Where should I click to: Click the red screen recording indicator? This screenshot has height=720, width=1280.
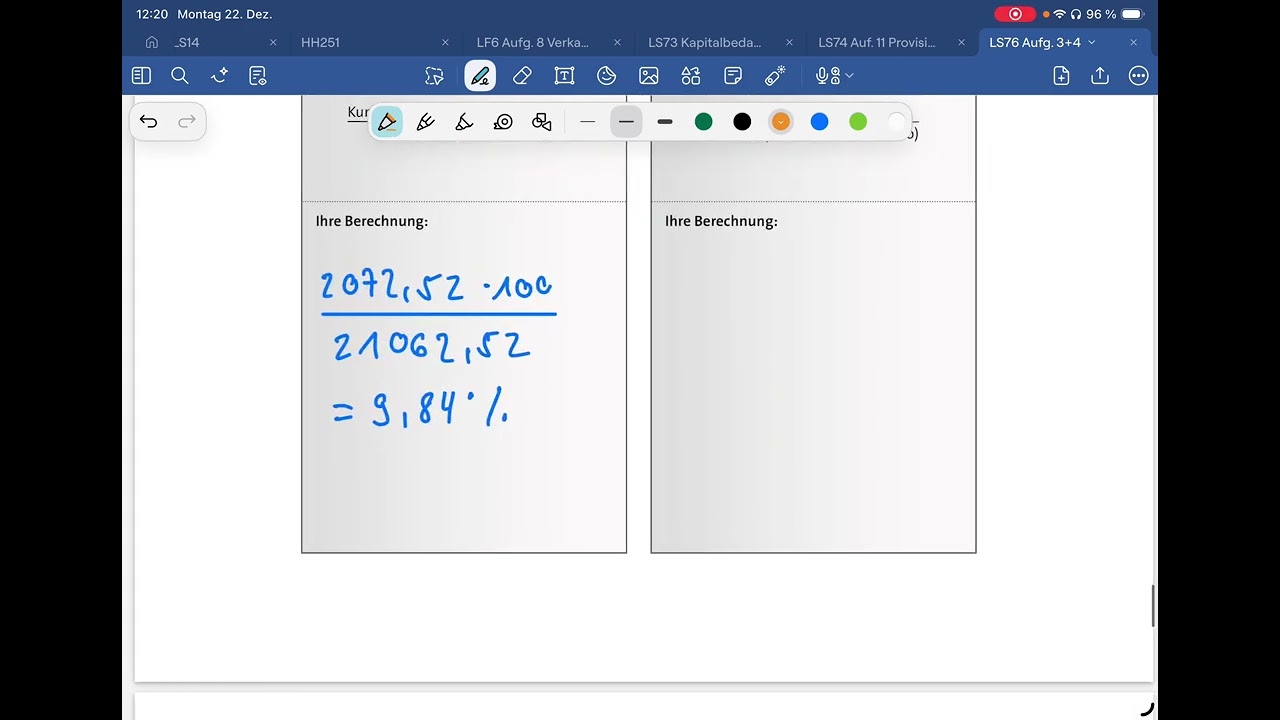(1015, 14)
